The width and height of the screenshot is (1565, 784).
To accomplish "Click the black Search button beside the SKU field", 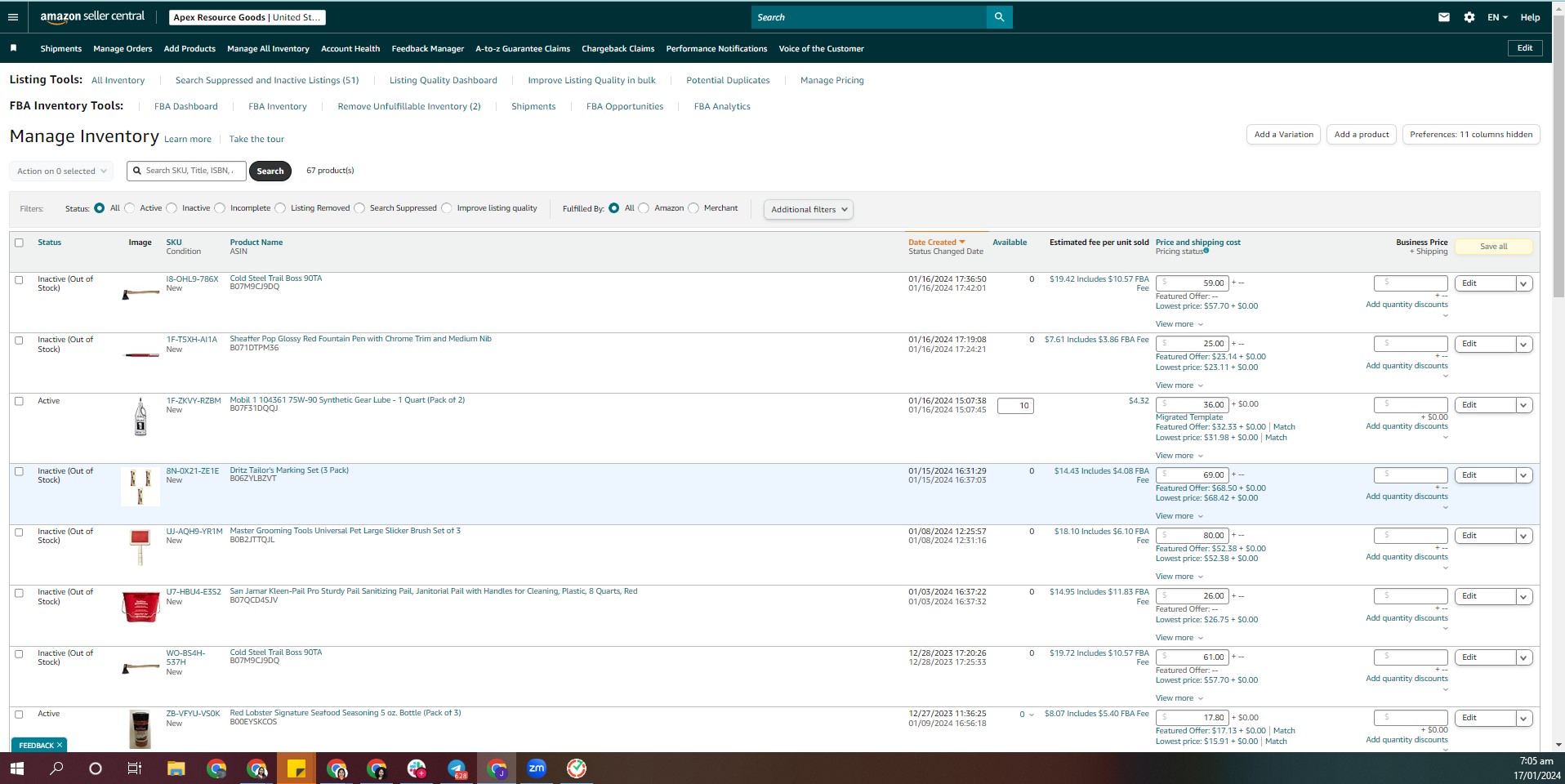I will [x=270, y=171].
